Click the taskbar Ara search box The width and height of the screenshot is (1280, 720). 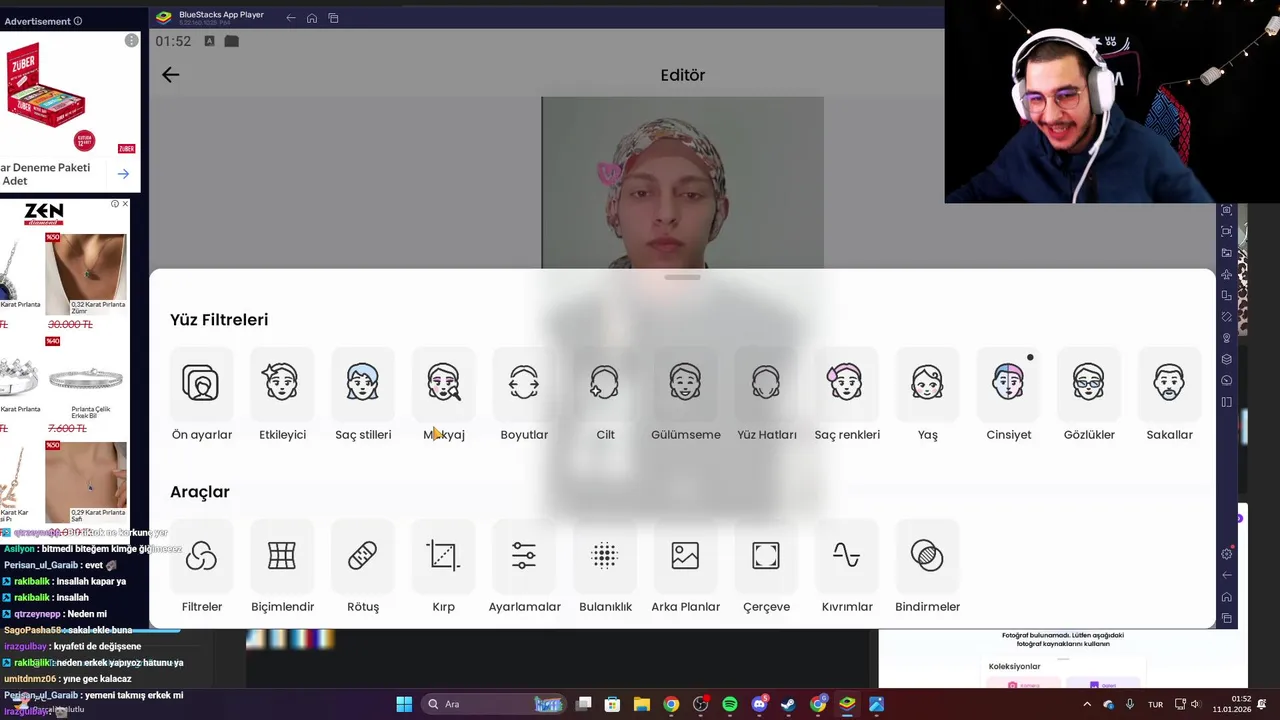tap(493, 704)
